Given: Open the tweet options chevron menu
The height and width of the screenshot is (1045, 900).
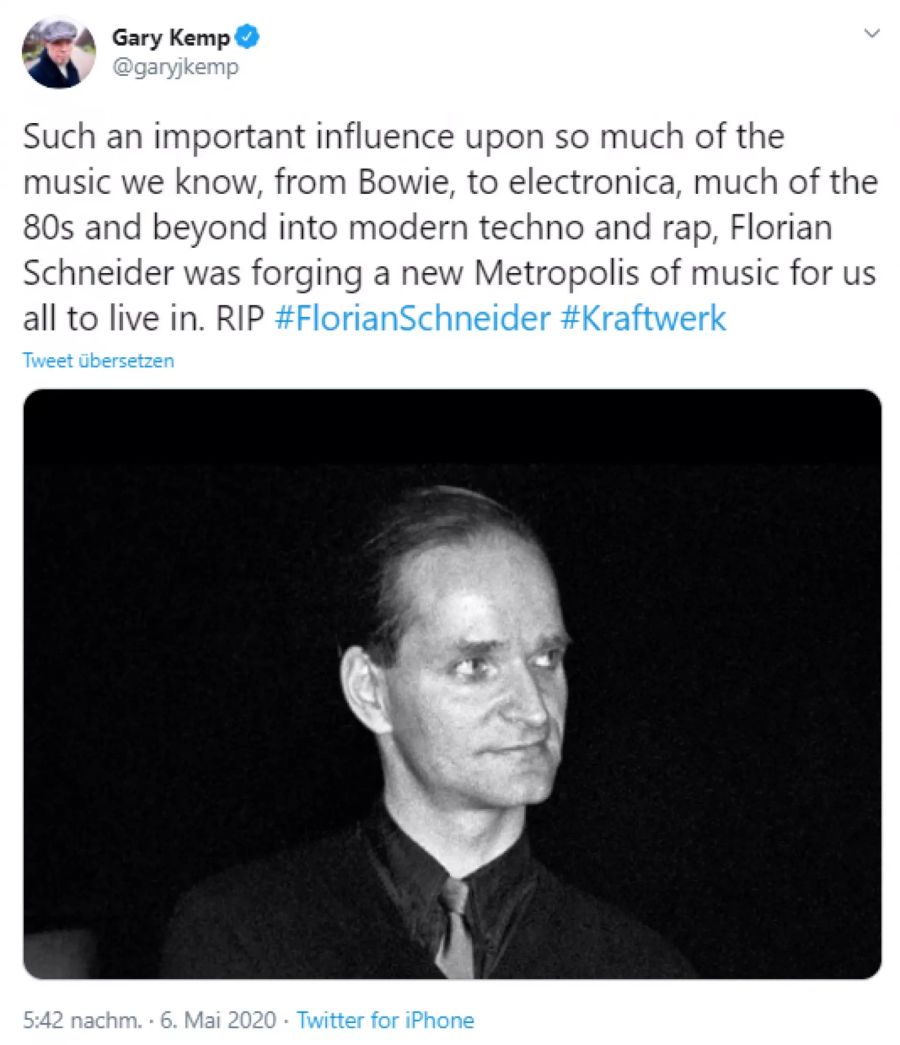Looking at the screenshot, I should (872, 33).
